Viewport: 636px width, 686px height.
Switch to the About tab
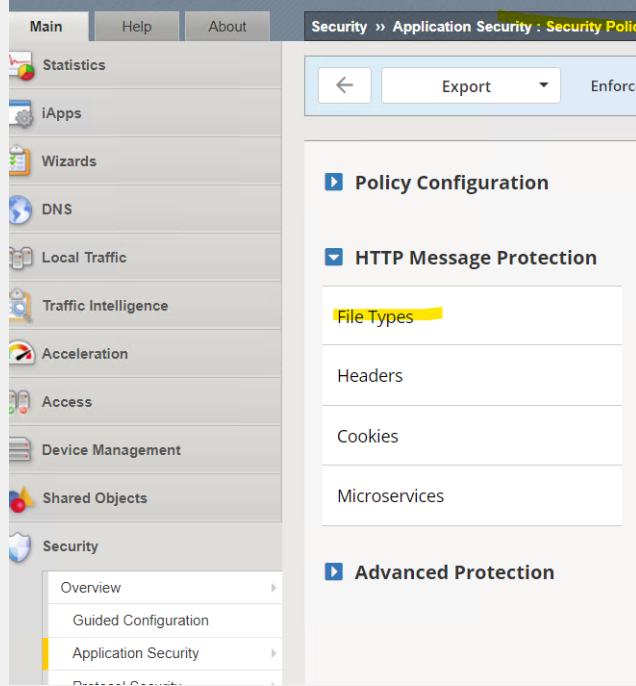(227, 27)
